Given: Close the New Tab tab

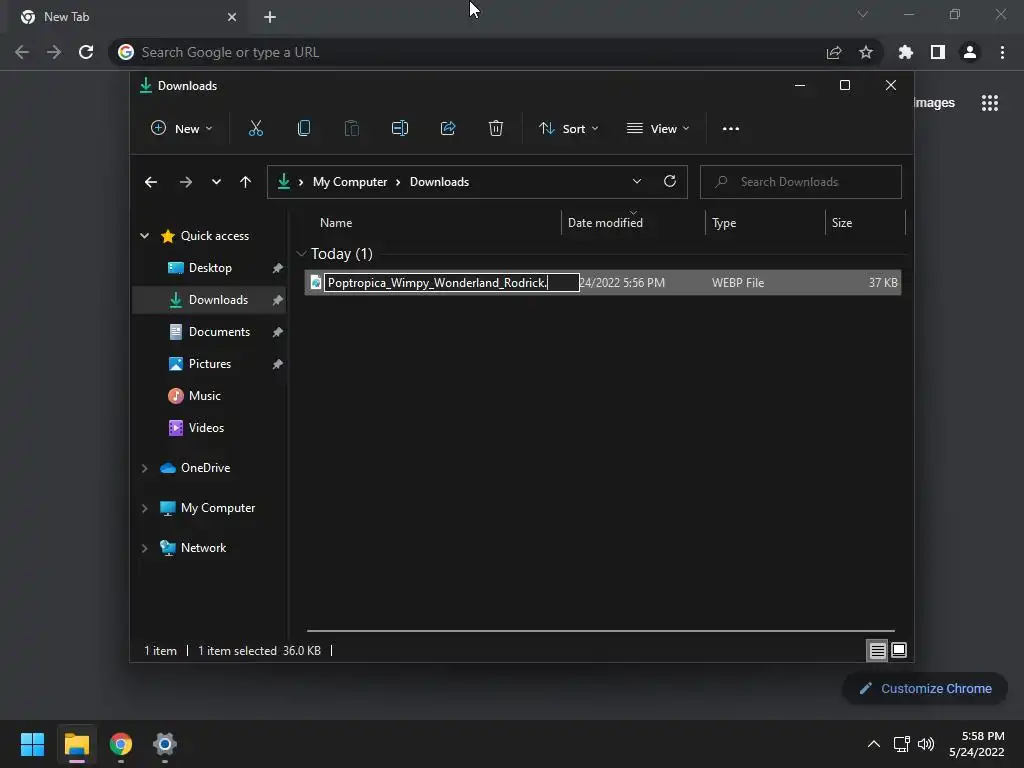Looking at the screenshot, I should (x=232, y=17).
